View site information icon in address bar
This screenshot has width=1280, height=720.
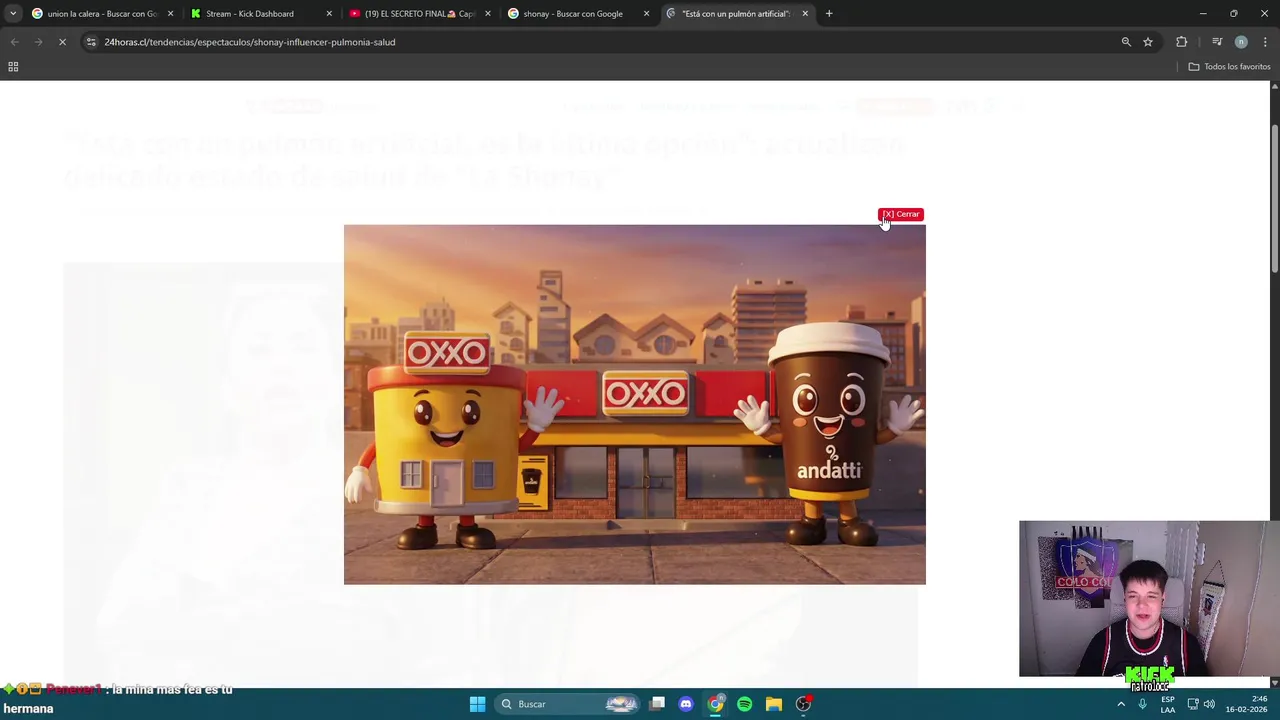point(91,42)
